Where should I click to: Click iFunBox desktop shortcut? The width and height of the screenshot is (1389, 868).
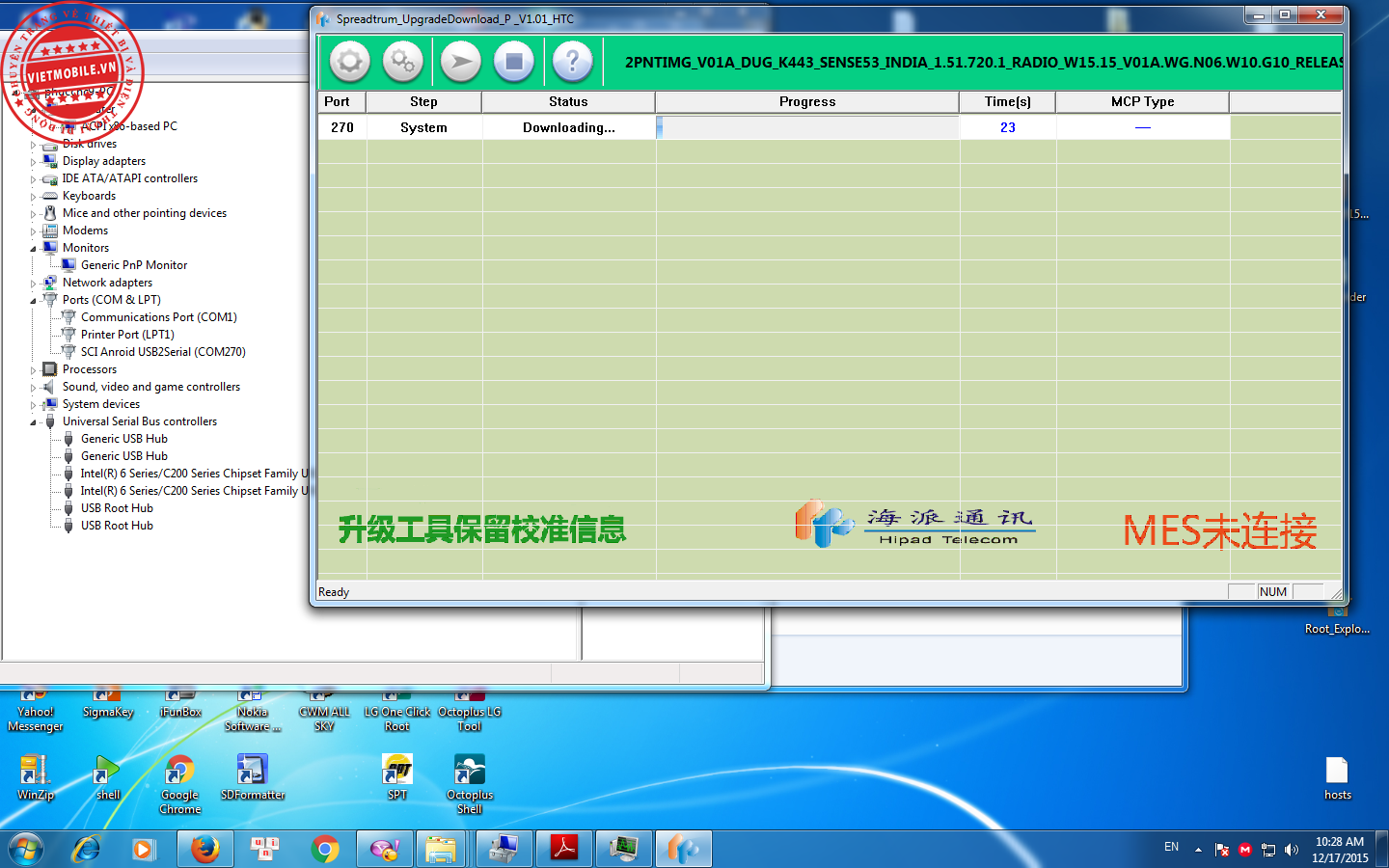tap(180, 705)
